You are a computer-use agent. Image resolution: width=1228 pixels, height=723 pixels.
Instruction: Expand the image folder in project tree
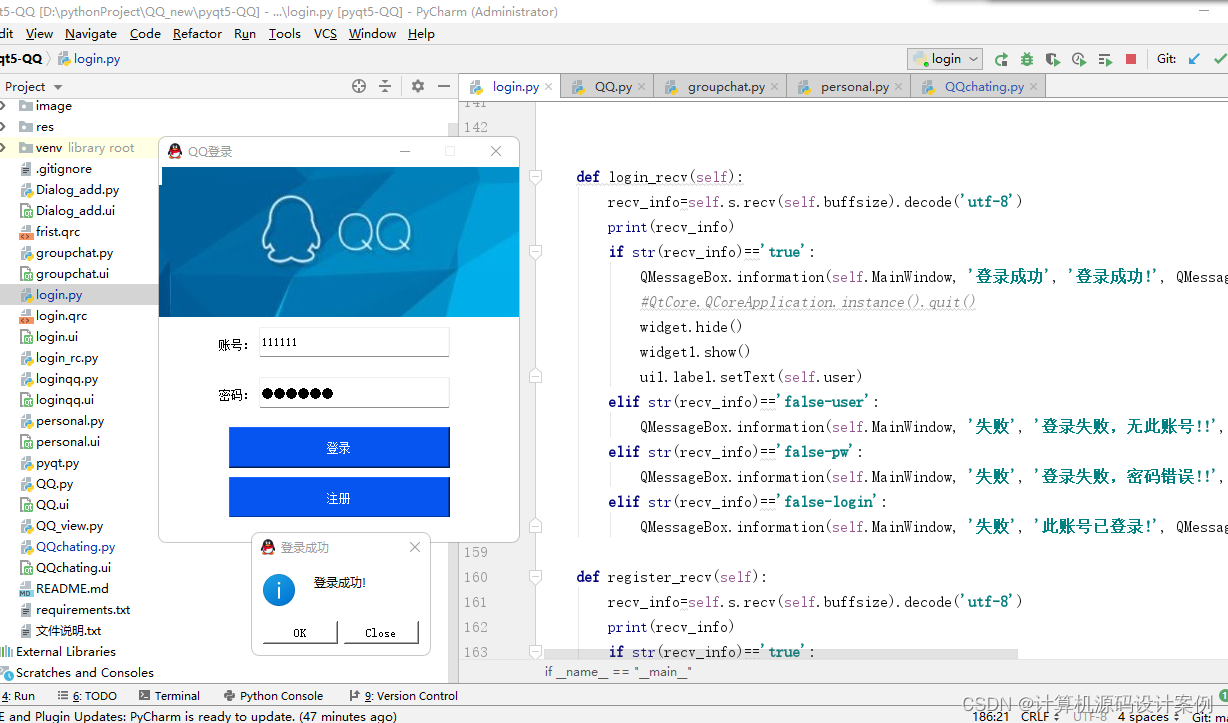(x=4, y=106)
